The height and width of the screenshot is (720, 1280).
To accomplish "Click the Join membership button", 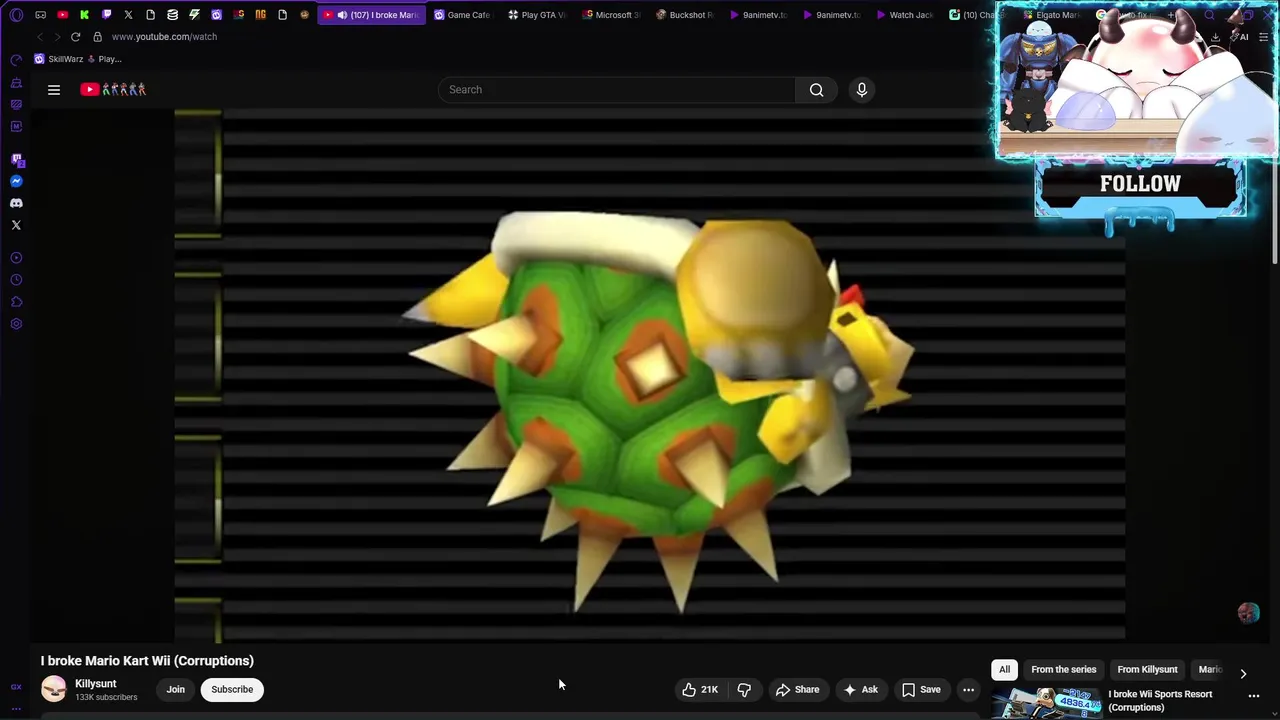I will (x=175, y=689).
